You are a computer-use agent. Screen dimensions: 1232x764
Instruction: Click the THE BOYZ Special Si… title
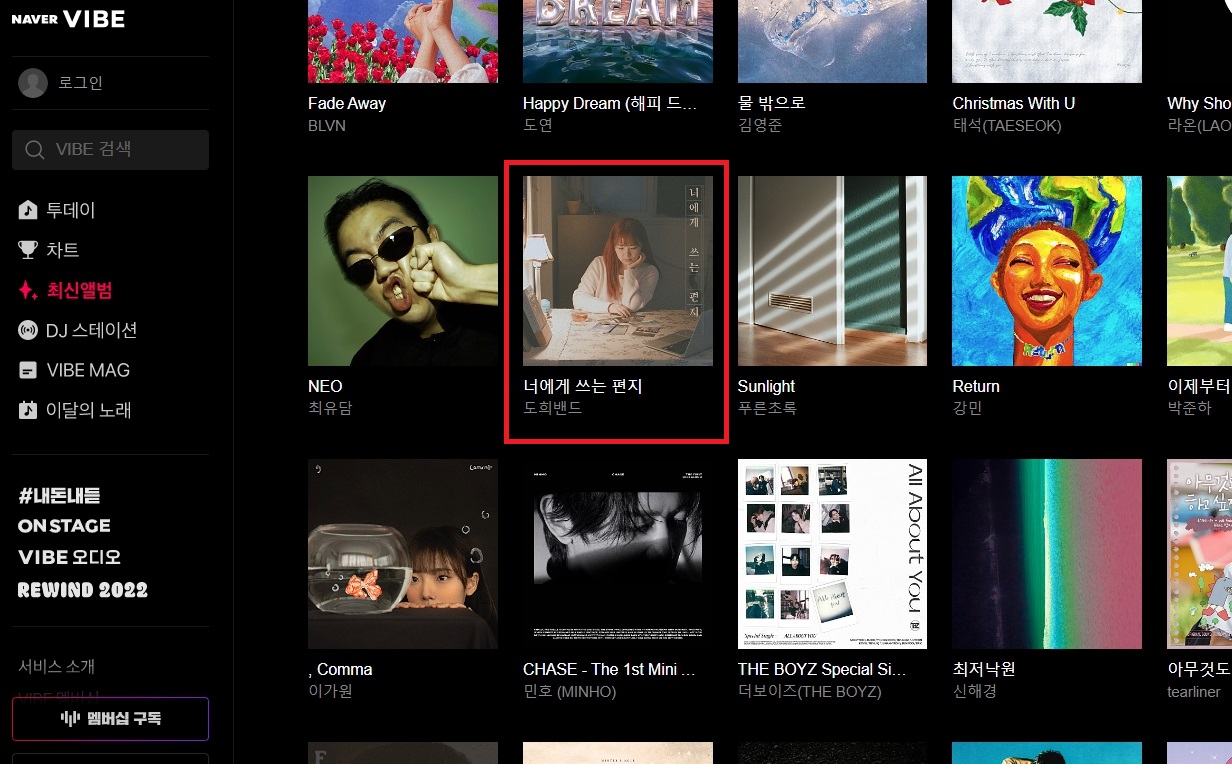(823, 669)
